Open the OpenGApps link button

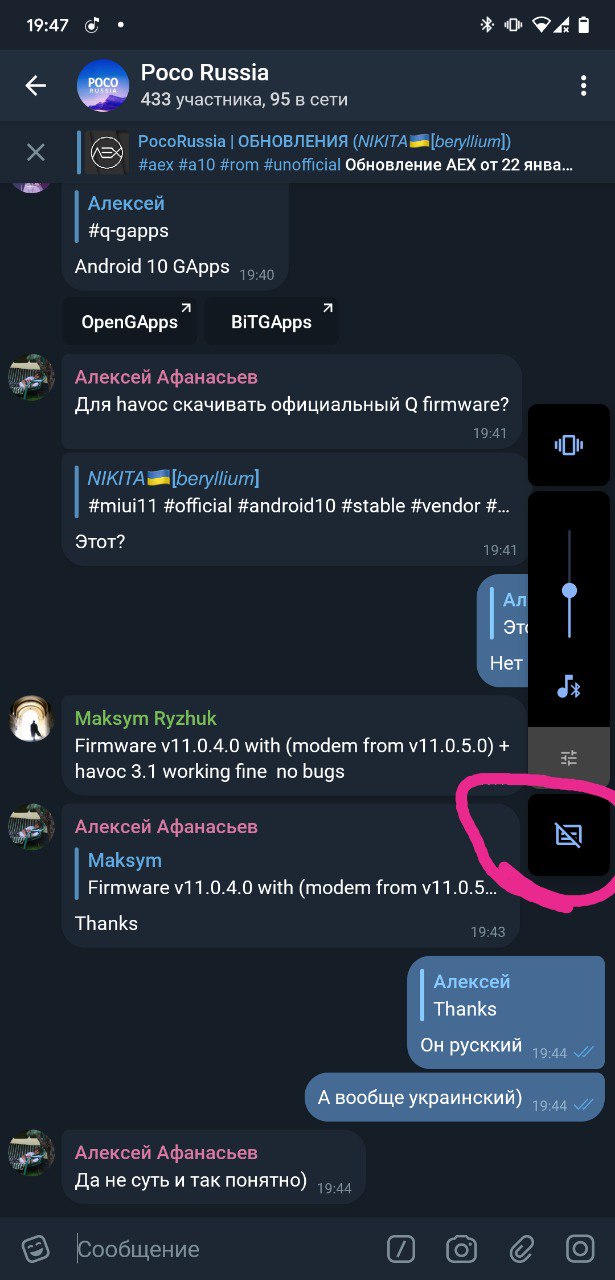coord(130,321)
